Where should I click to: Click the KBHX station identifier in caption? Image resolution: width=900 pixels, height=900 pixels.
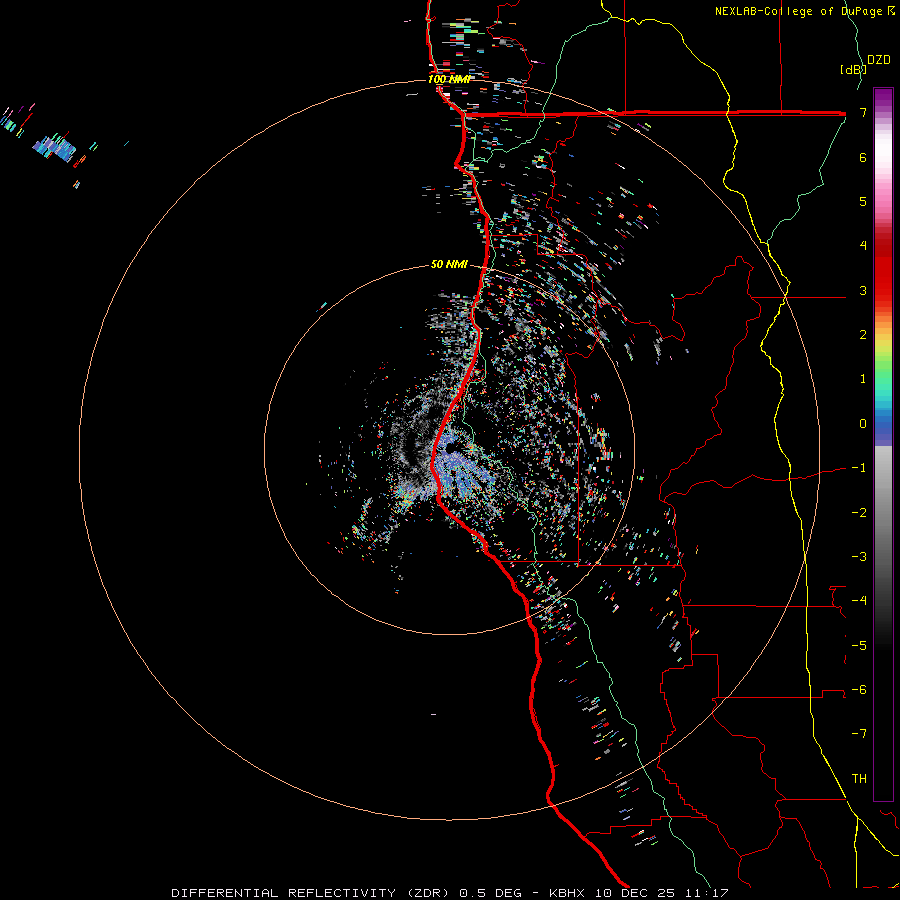[567, 893]
